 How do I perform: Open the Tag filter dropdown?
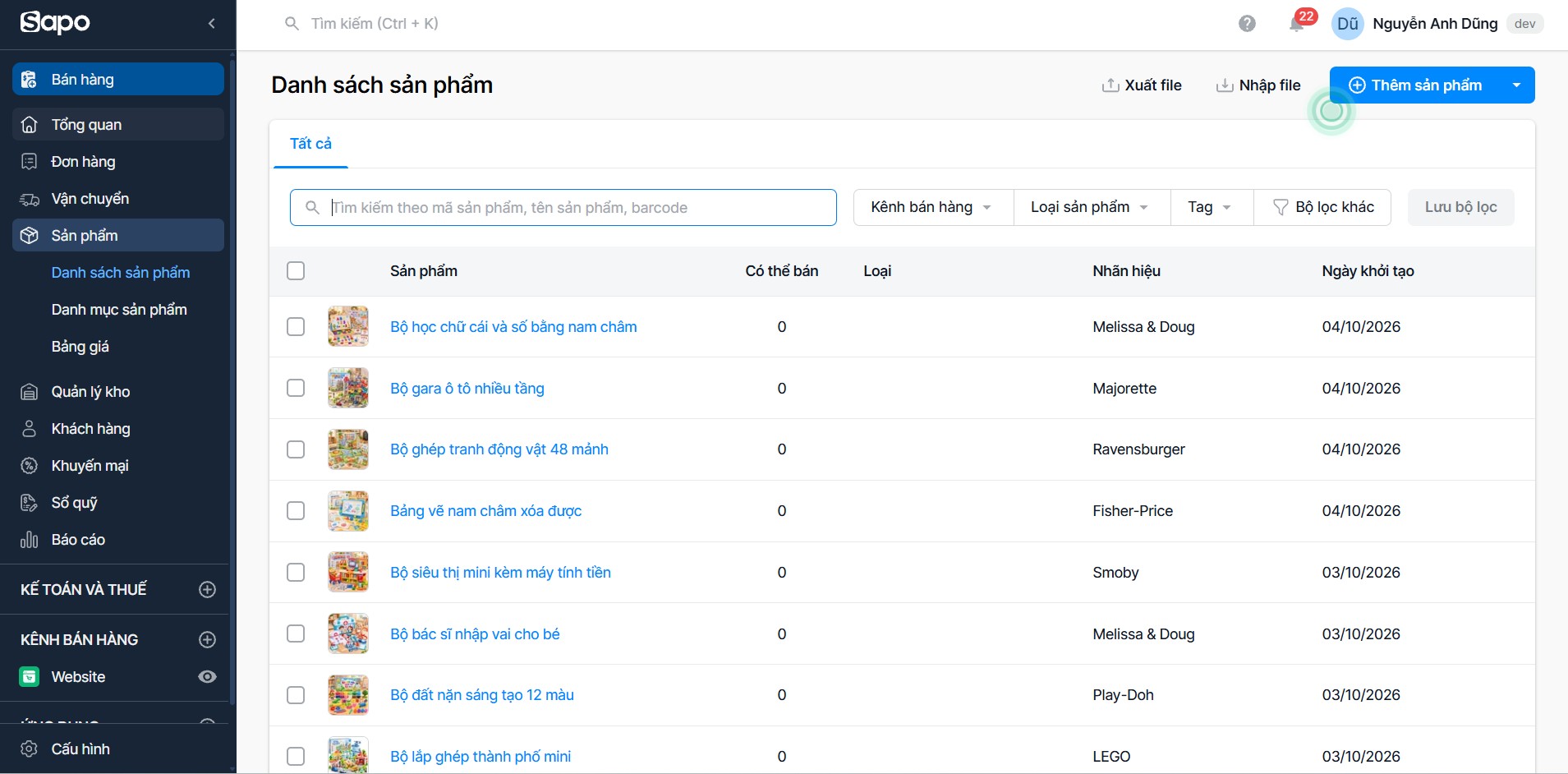tap(1212, 207)
